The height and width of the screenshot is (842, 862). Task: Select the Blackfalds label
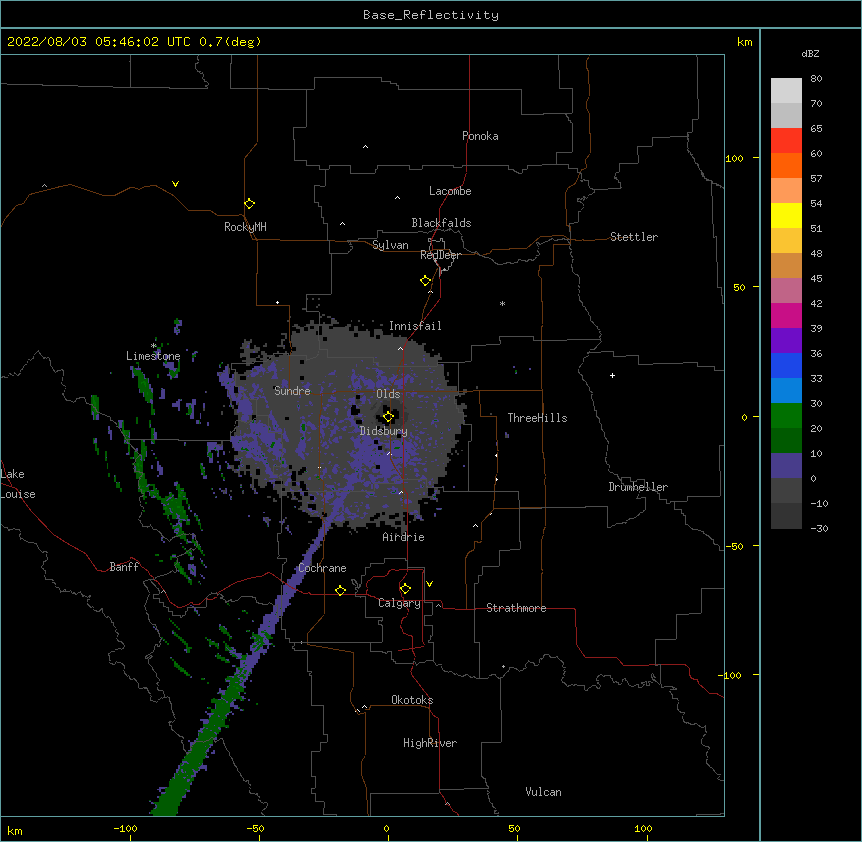coord(441,223)
